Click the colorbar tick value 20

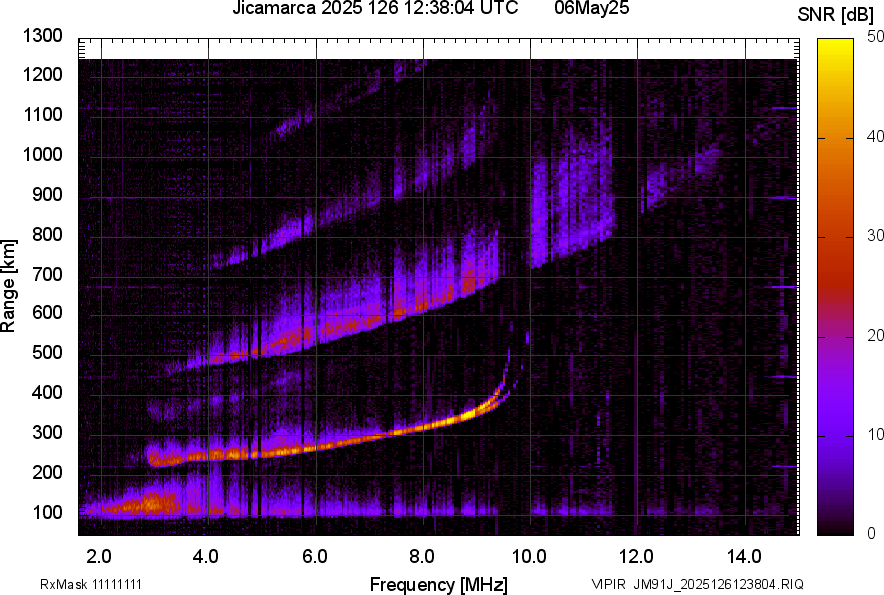click(876, 336)
